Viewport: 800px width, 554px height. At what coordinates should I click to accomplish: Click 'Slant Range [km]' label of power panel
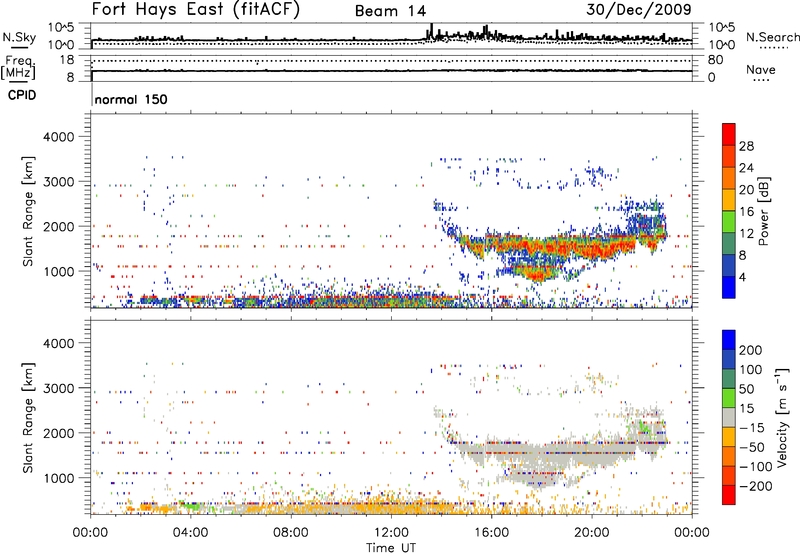pyautogui.click(x=28, y=211)
